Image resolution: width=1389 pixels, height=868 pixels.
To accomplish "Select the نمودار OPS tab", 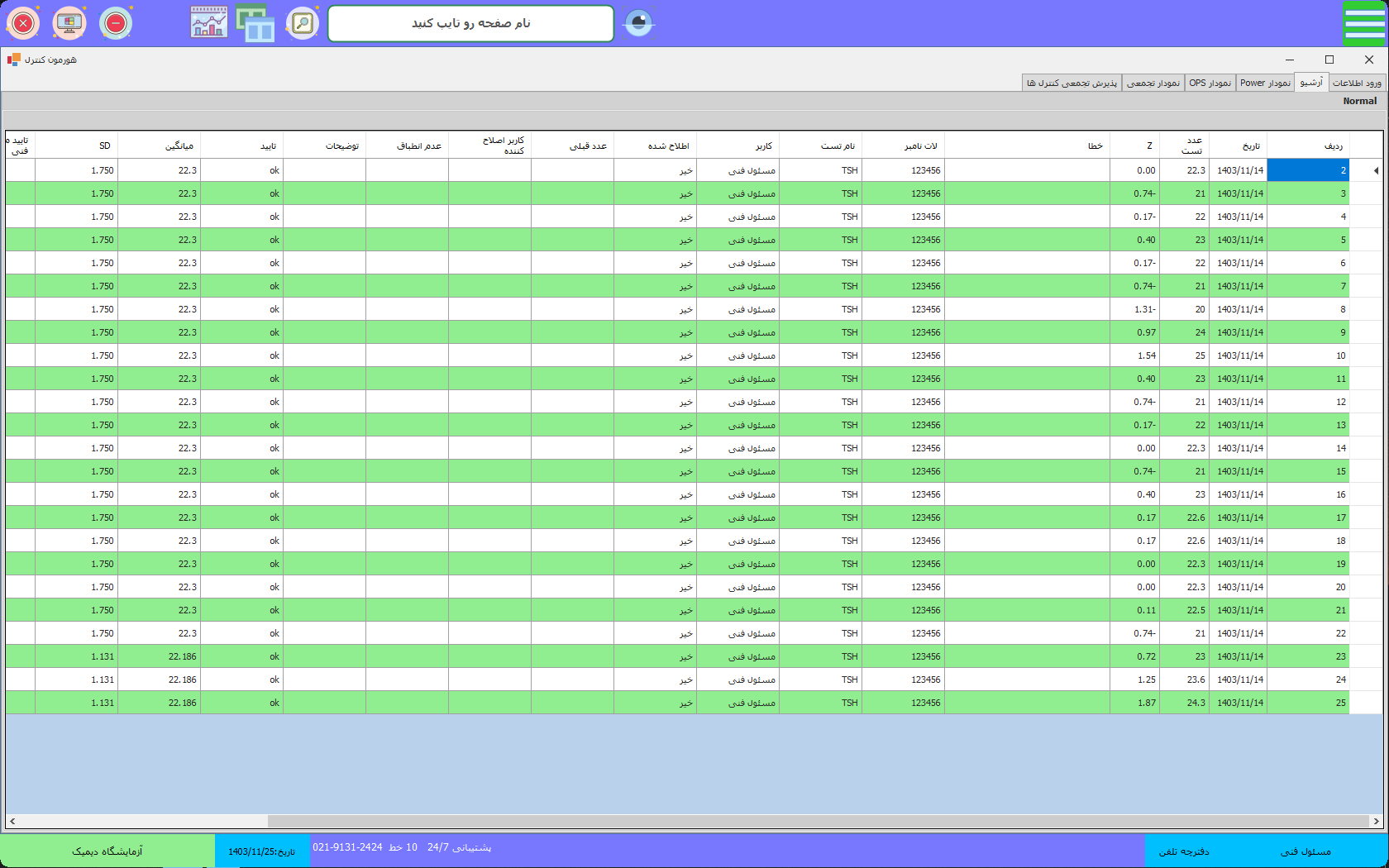I will point(1210,83).
